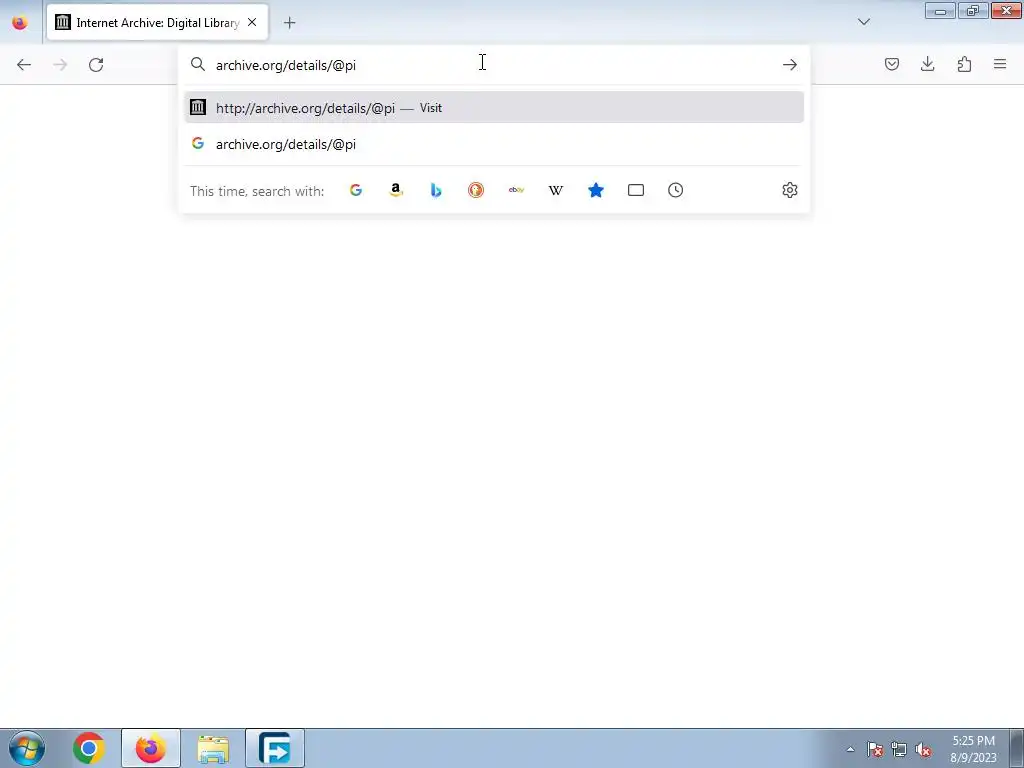Image resolution: width=1024 pixels, height=768 pixels.
Task: Search this time with DuckDuckGo
Action: (475, 190)
